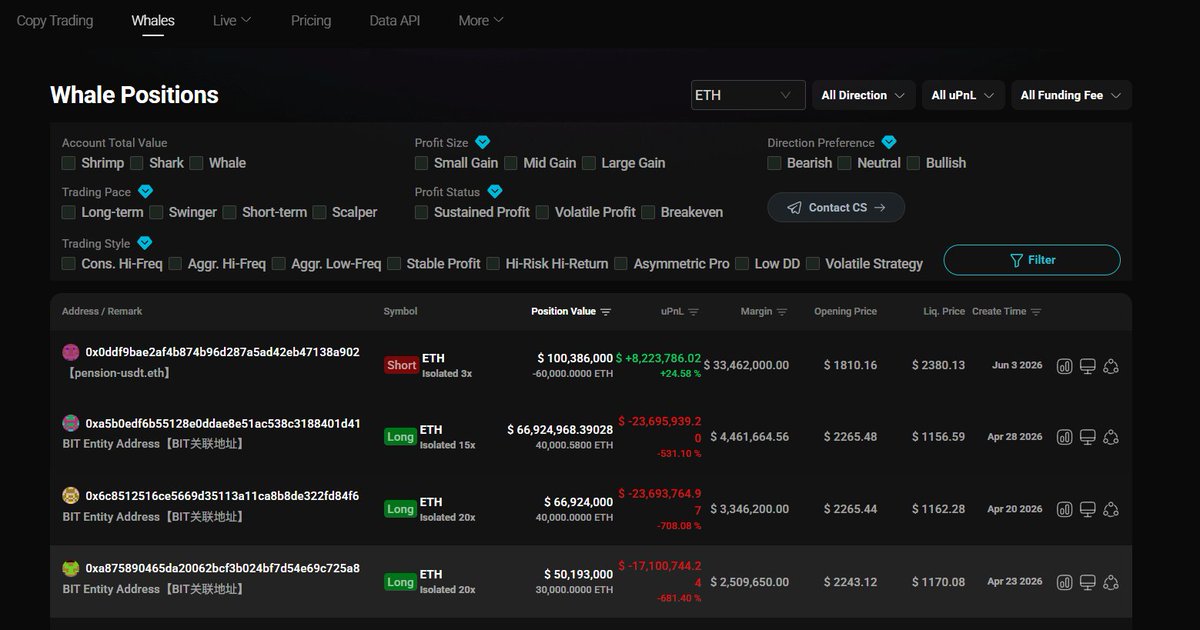Click monitor icon in the Apr 23 2026 row

tap(1088, 582)
